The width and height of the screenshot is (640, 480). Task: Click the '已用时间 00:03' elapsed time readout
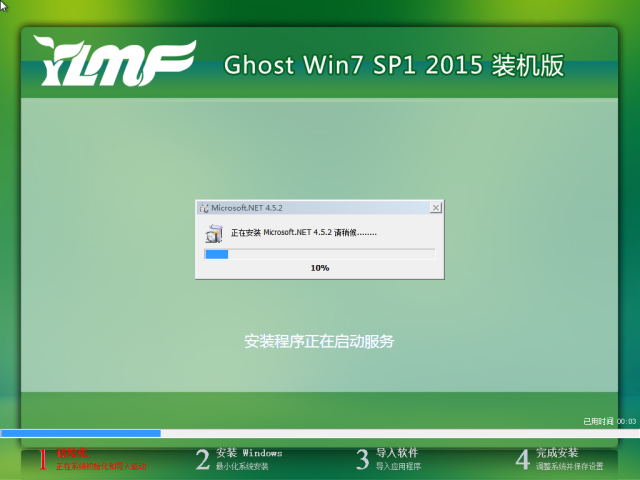(609, 421)
